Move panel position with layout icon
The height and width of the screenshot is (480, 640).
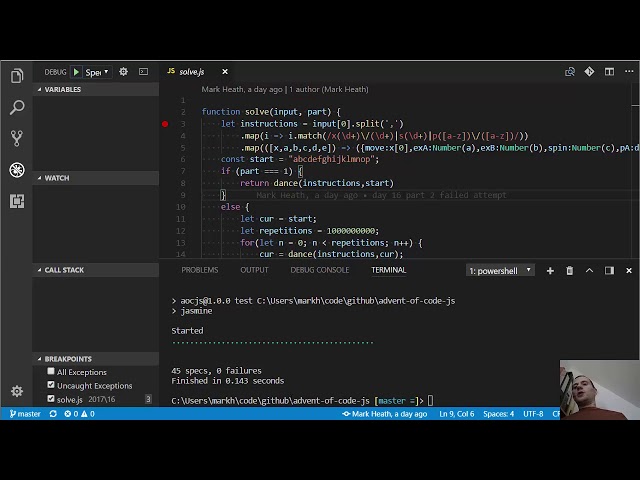609,270
